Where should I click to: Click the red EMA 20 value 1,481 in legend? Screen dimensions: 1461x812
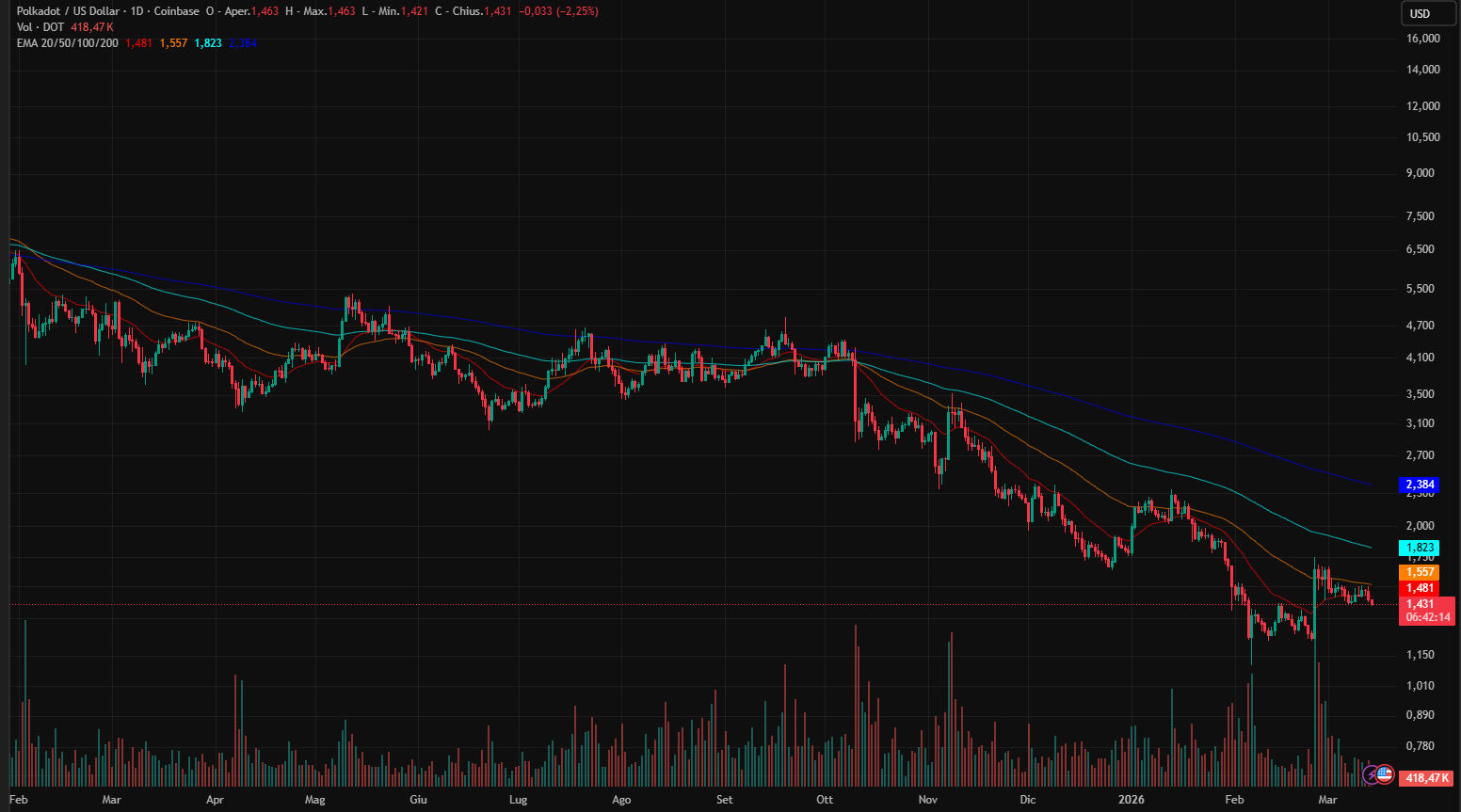point(138,43)
